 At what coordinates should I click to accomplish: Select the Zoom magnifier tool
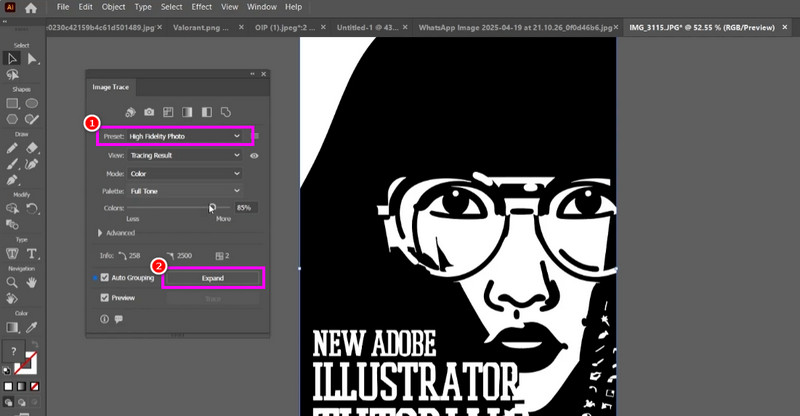coord(12,282)
